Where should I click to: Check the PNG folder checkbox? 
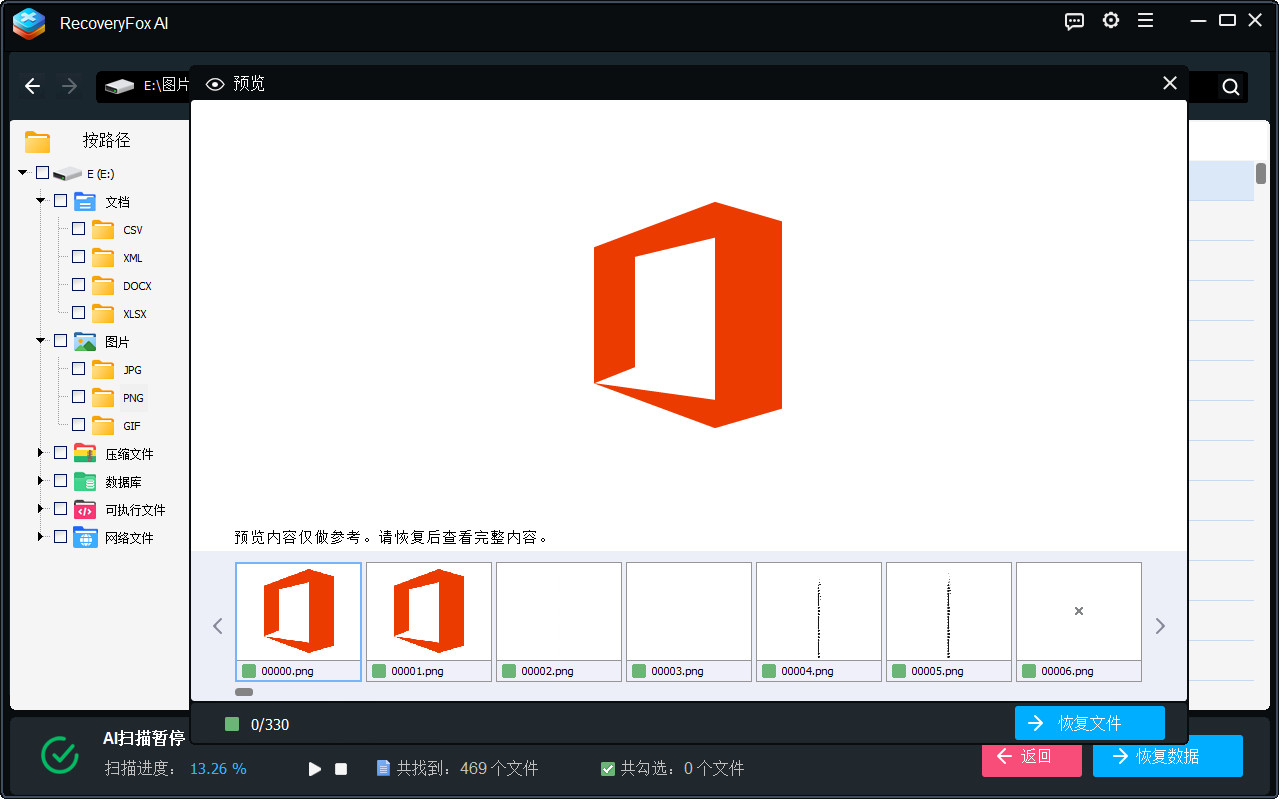[x=77, y=396]
